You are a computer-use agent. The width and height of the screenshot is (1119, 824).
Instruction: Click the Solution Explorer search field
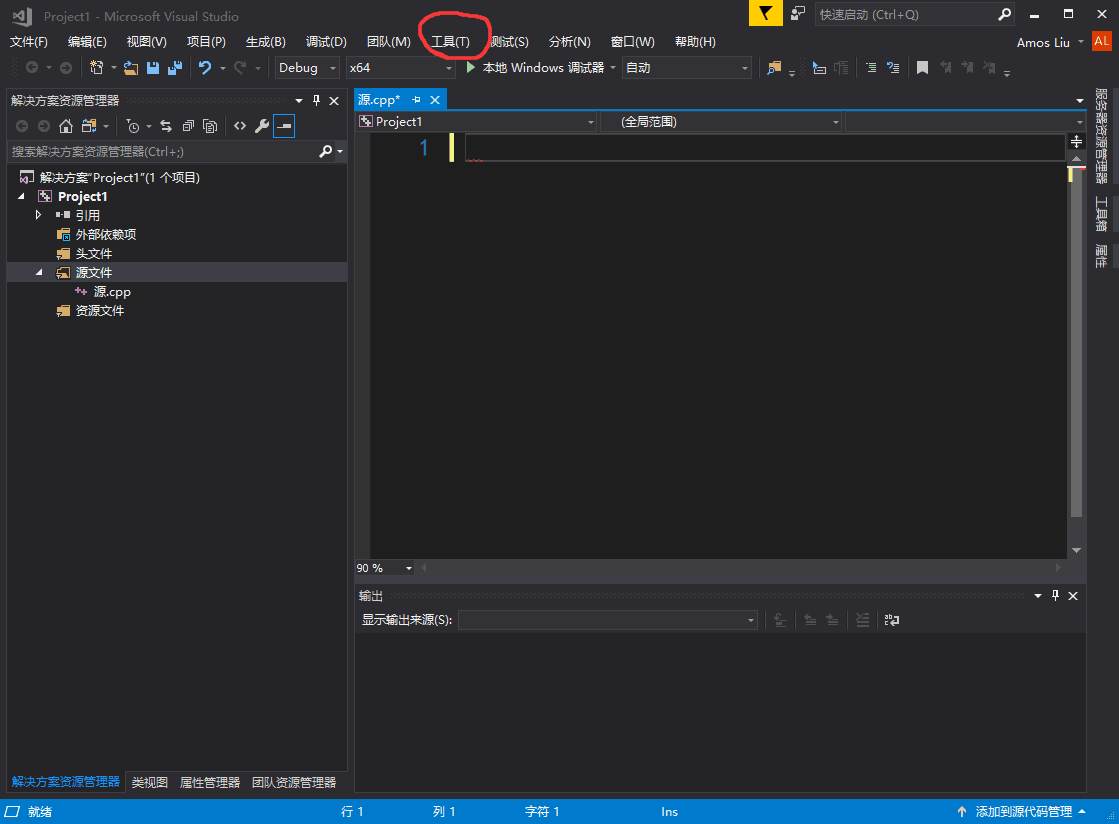click(x=162, y=151)
